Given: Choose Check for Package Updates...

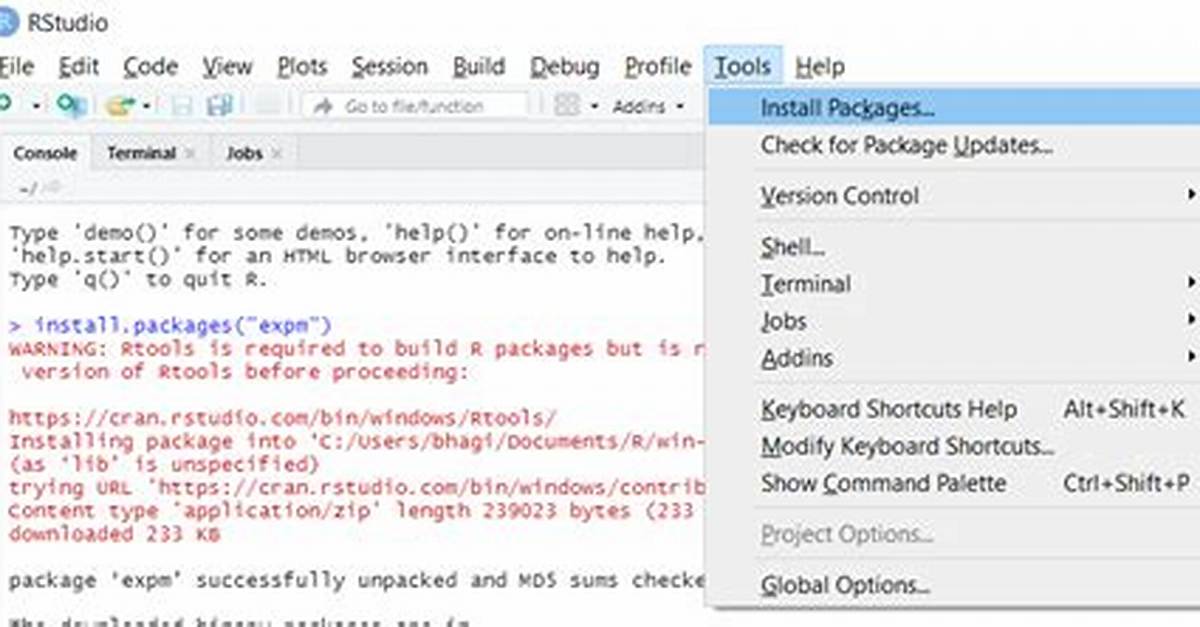Looking at the screenshot, I should tap(953, 146).
